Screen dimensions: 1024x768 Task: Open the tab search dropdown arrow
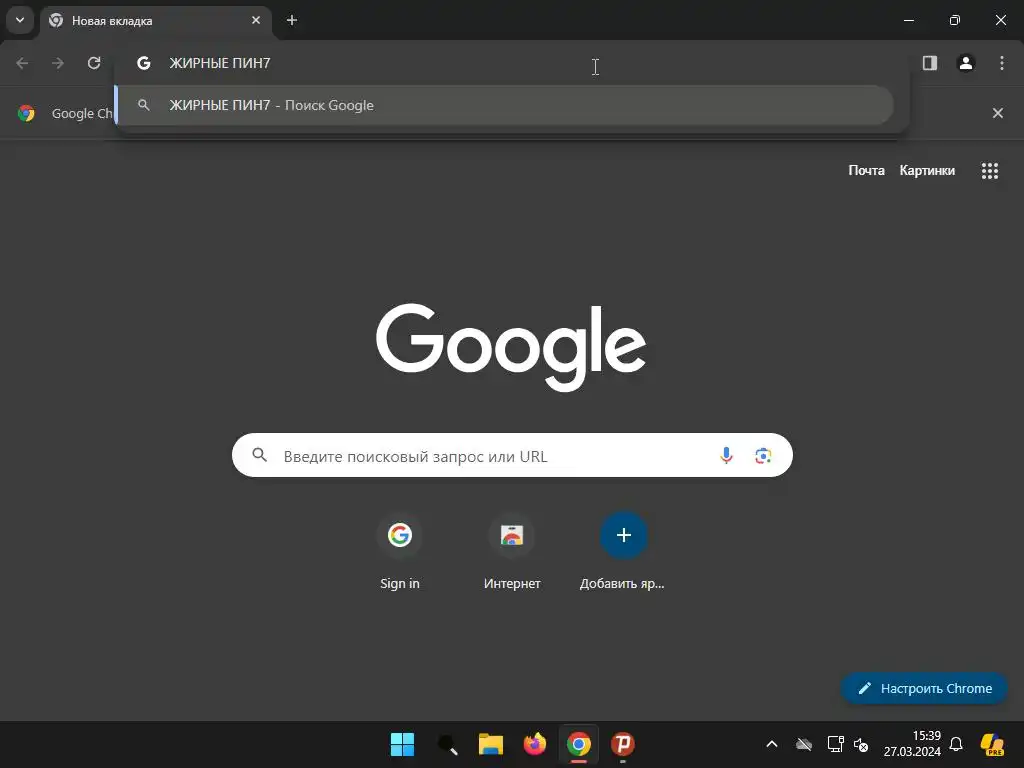tap(20, 20)
